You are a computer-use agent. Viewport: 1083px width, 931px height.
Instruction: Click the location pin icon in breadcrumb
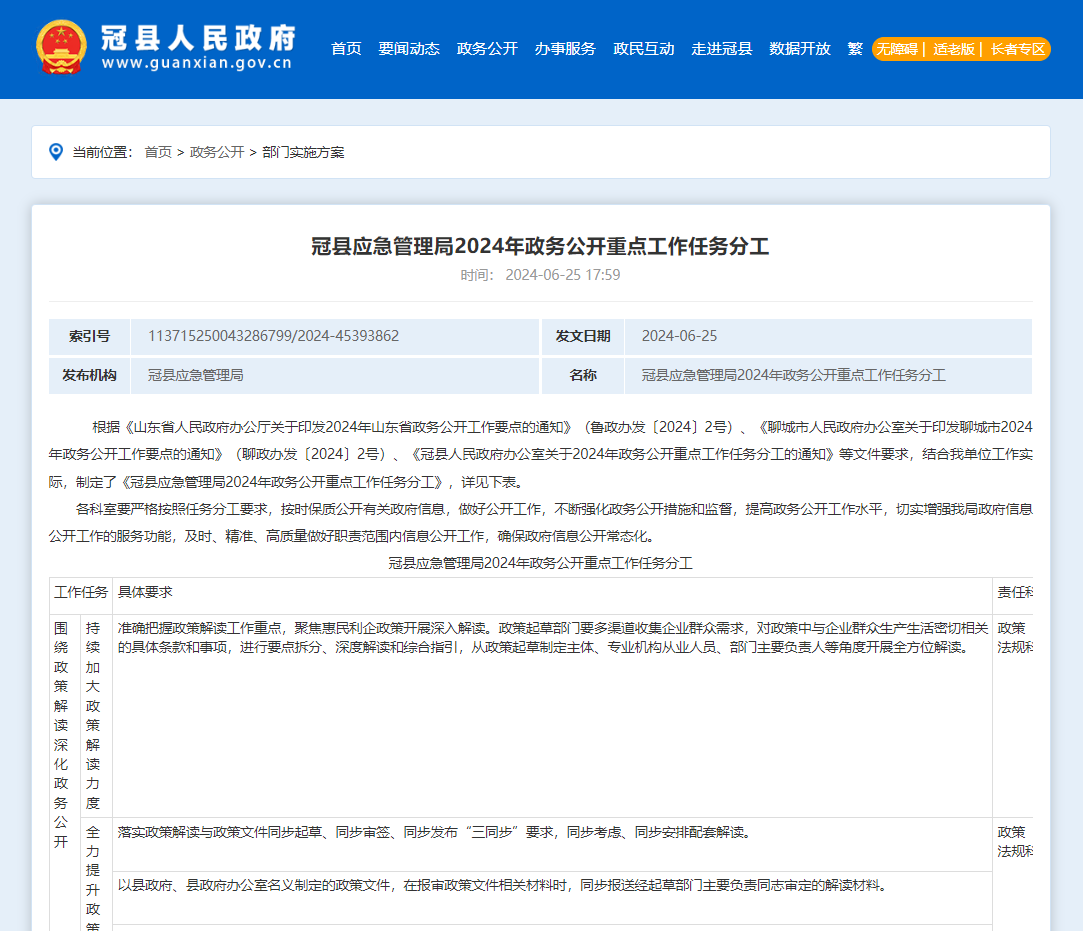pos(56,152)
